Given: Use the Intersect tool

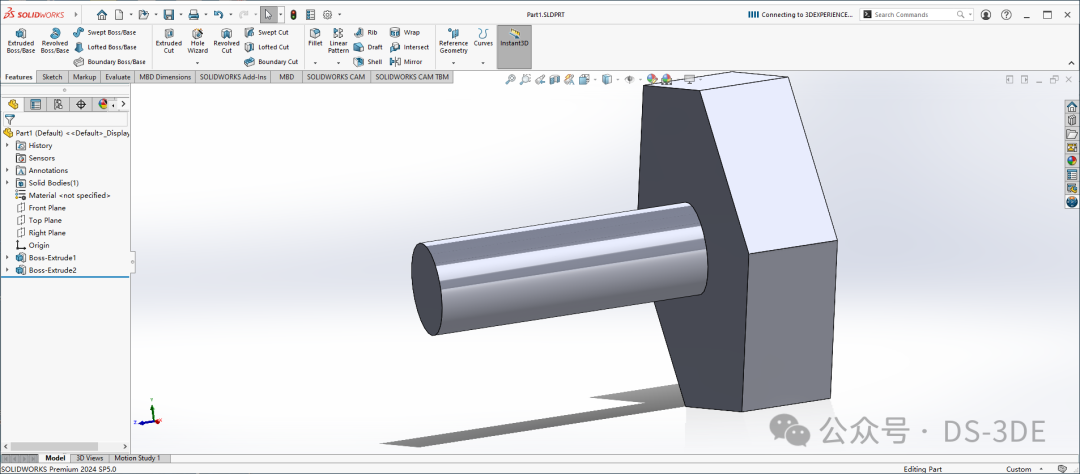Looking at the screenshot, I should (x=409, y=47).
